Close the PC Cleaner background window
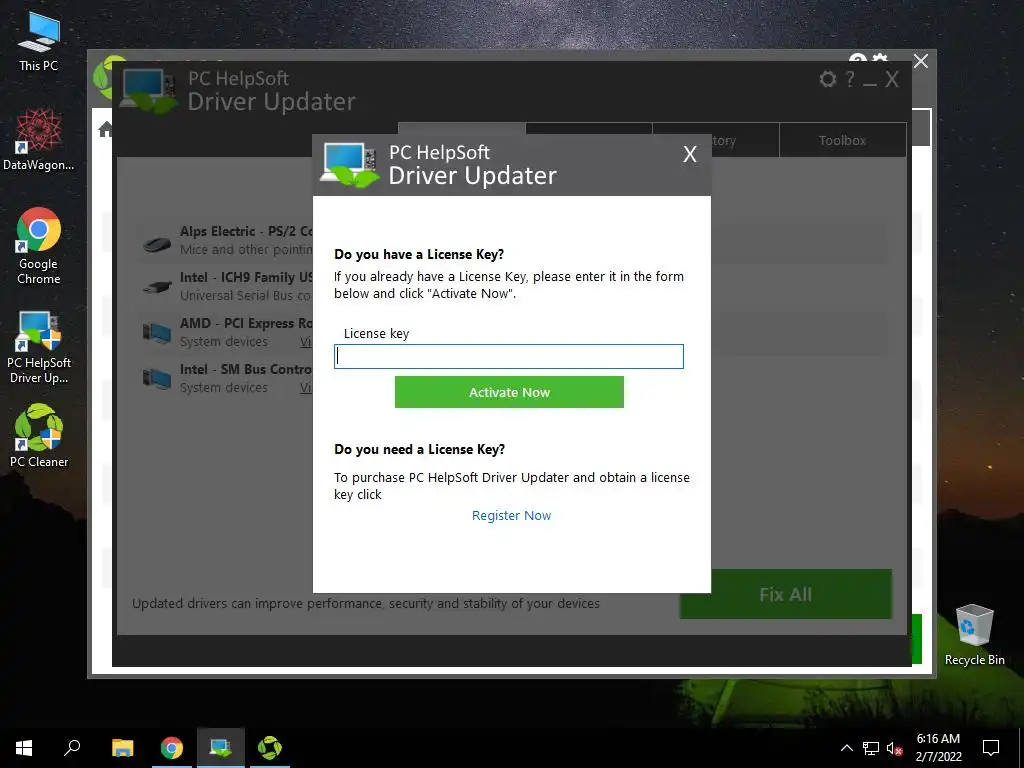 click(x=921, y=61)
